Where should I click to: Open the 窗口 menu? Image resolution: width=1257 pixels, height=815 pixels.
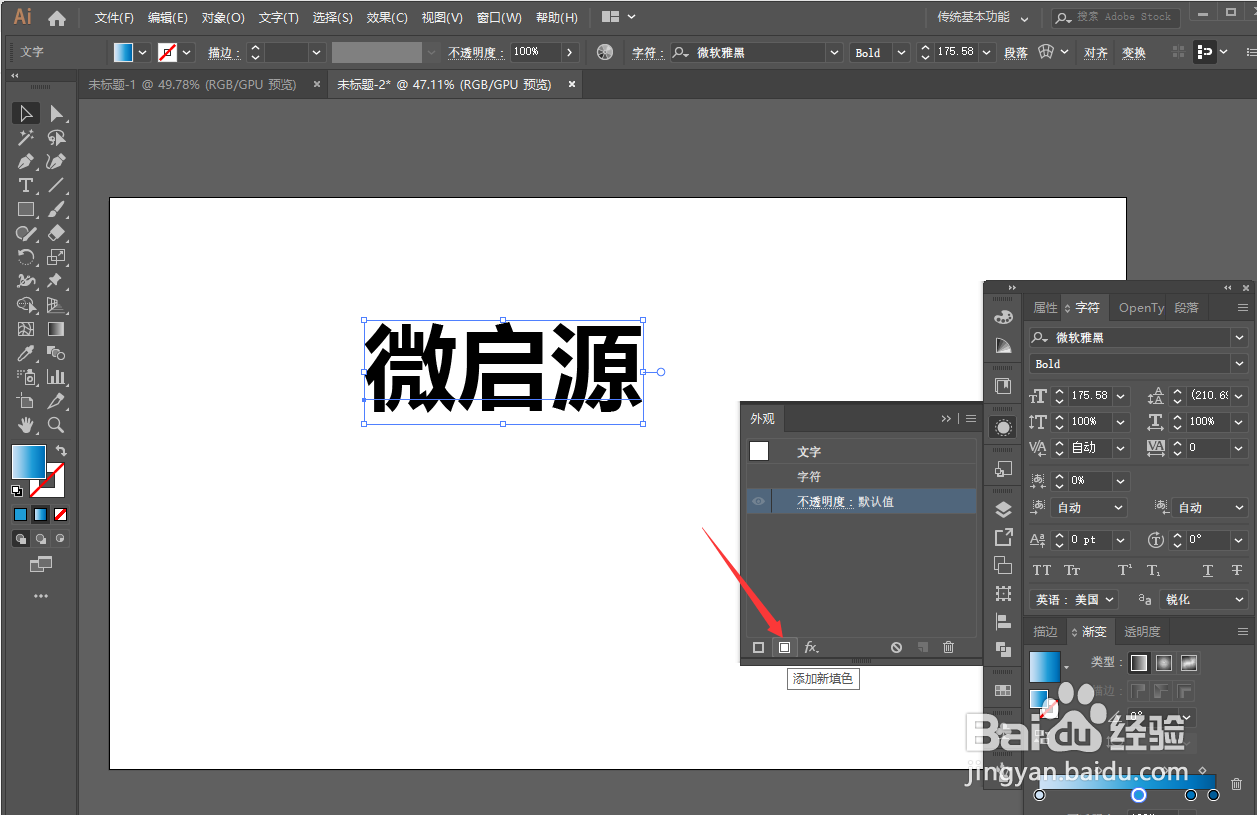coord(497,16)
